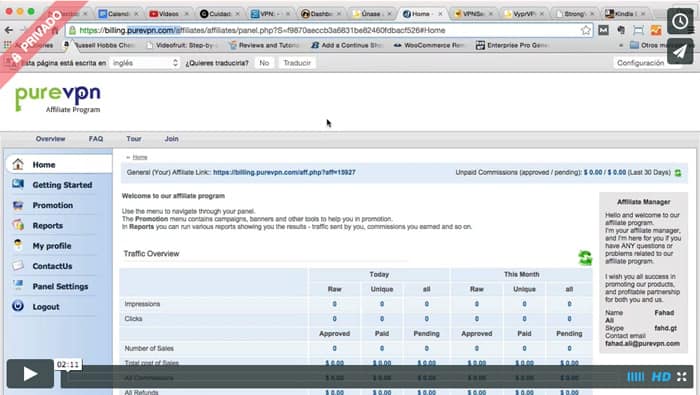Bookmark page with star icon
700x395 pixels.
[x=586, y=30]
